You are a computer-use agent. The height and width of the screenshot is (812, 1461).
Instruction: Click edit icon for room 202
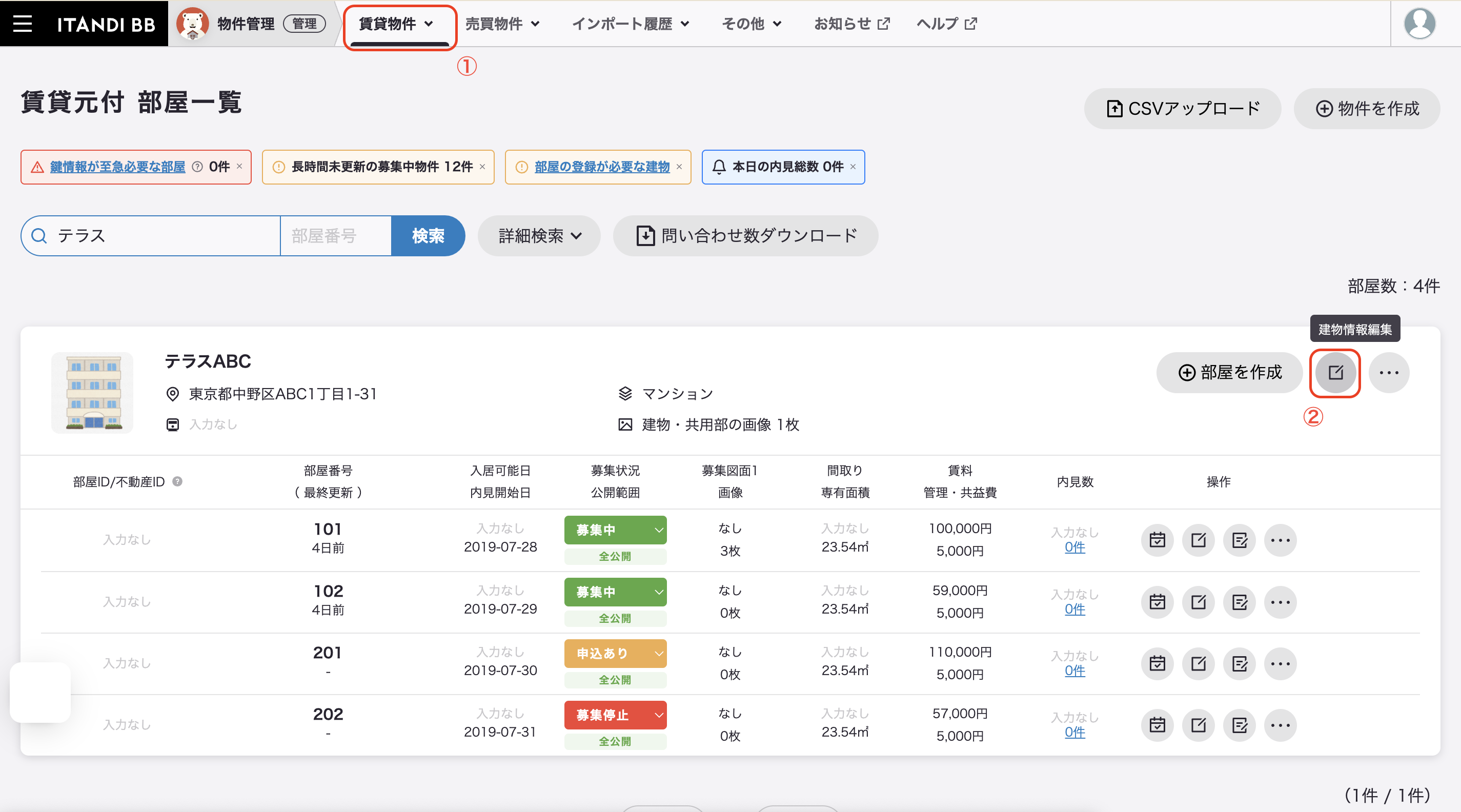(x=1199, y=725)
